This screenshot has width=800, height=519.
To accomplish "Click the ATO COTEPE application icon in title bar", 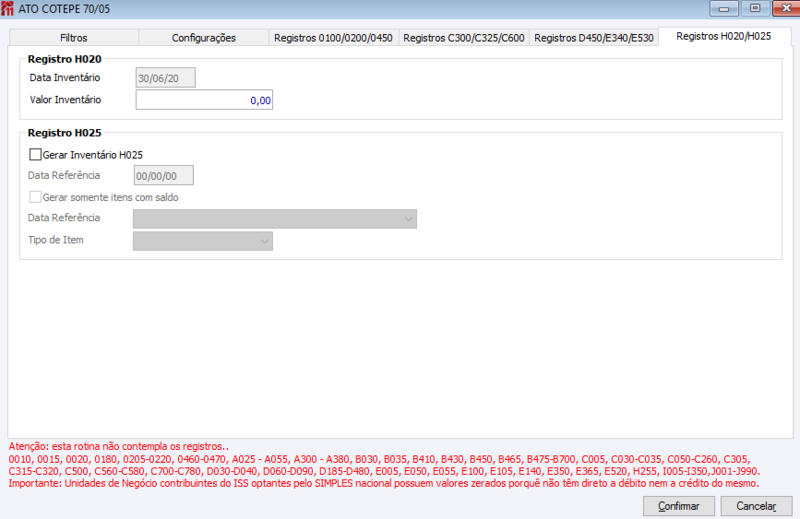I will pyautogui.click(x=7, y=9).
